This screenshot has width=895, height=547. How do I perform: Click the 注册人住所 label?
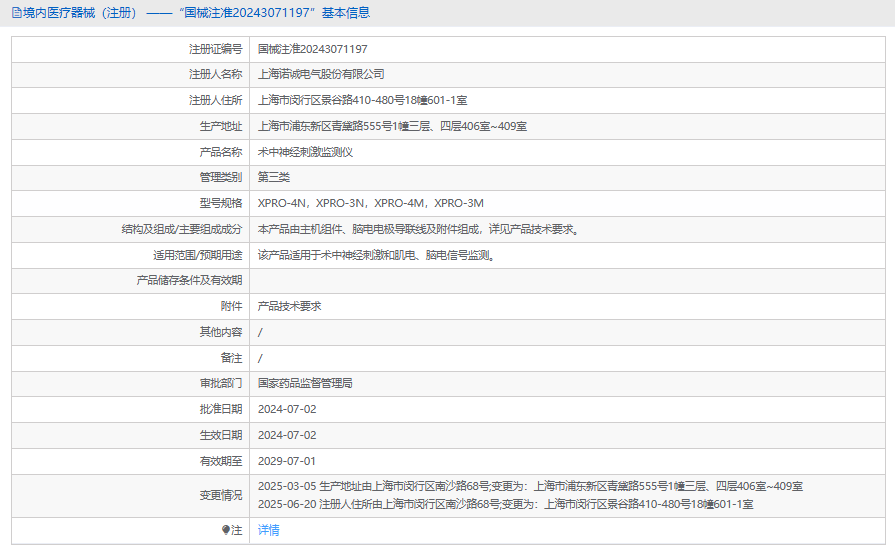click(x=216, y=100)
